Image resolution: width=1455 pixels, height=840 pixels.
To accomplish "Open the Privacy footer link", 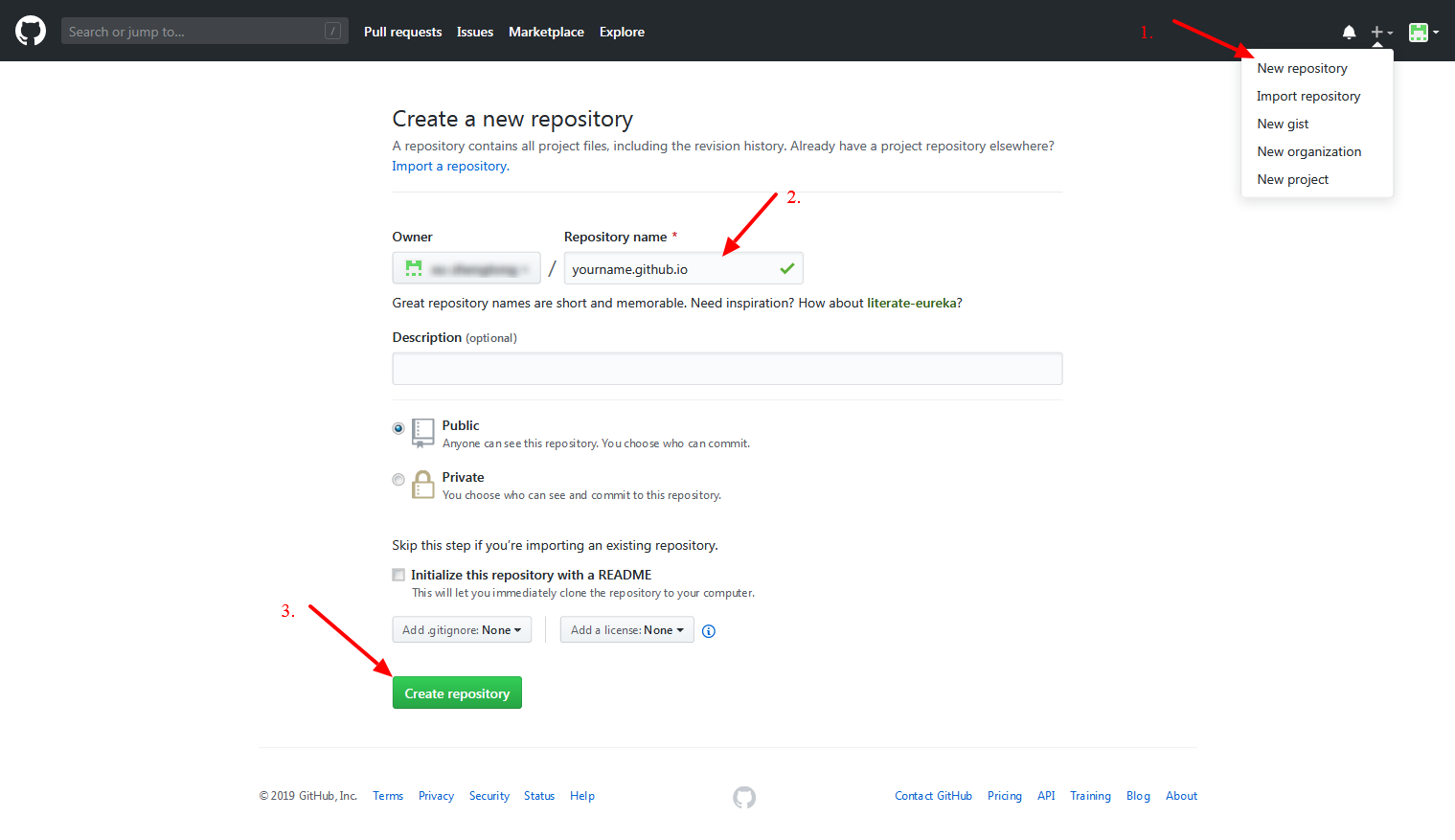I will [436, 796].
